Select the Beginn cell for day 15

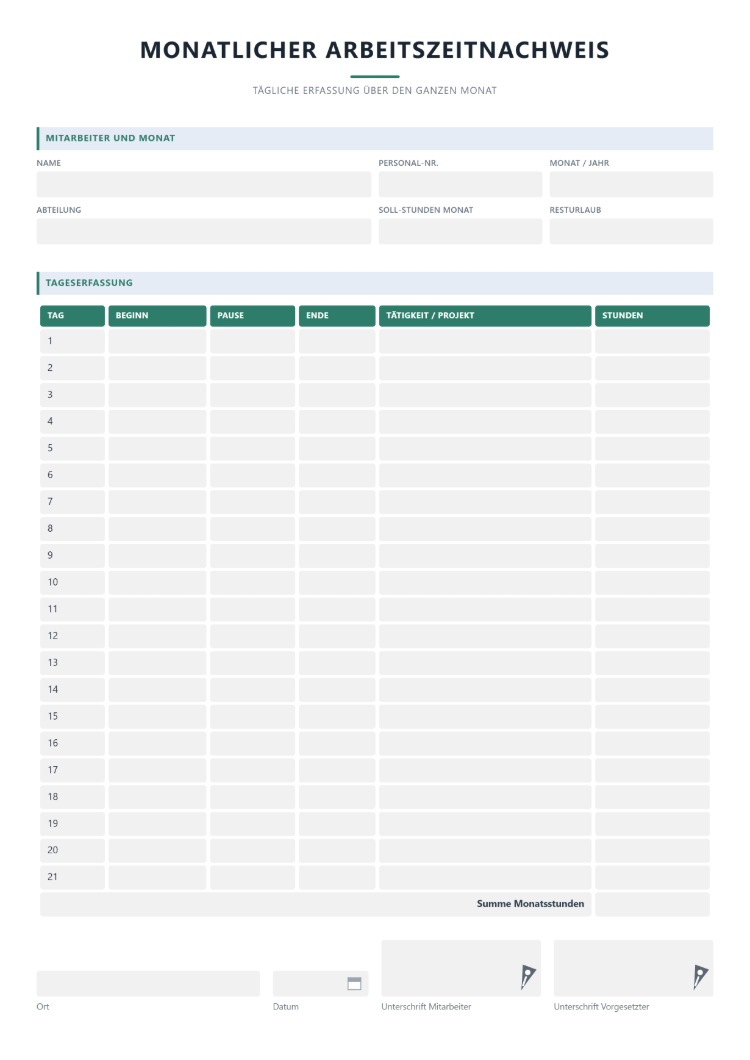157,716
